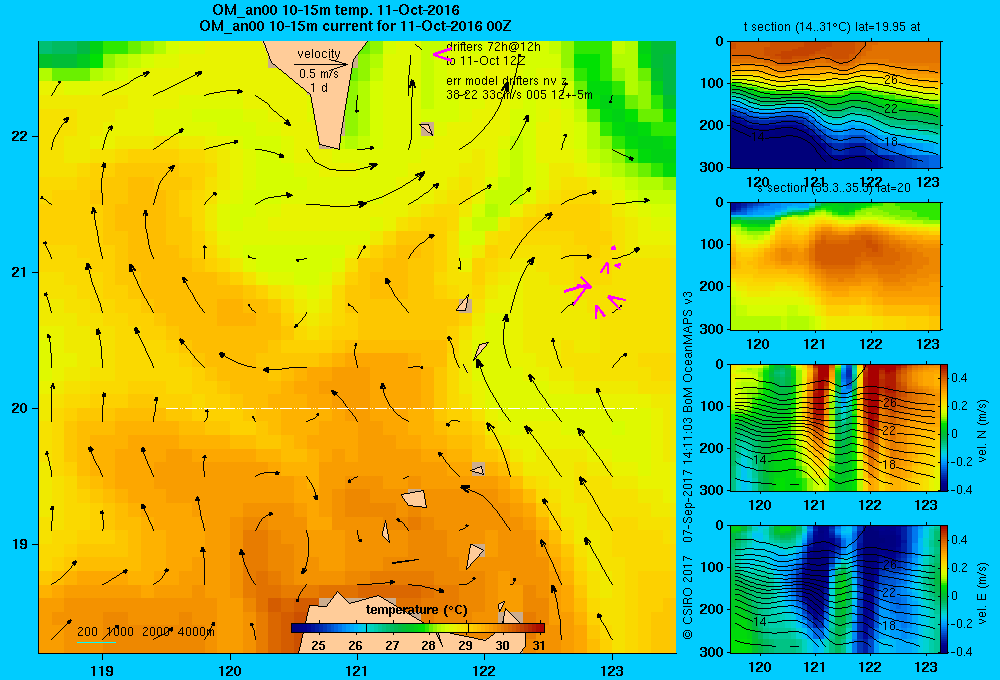The height and width of the screenshot is (680, 1000).
Task: Click the '200 1000 2000 4000m' depth contour legend
Action: pyautogui.click(x=145, y=632)
